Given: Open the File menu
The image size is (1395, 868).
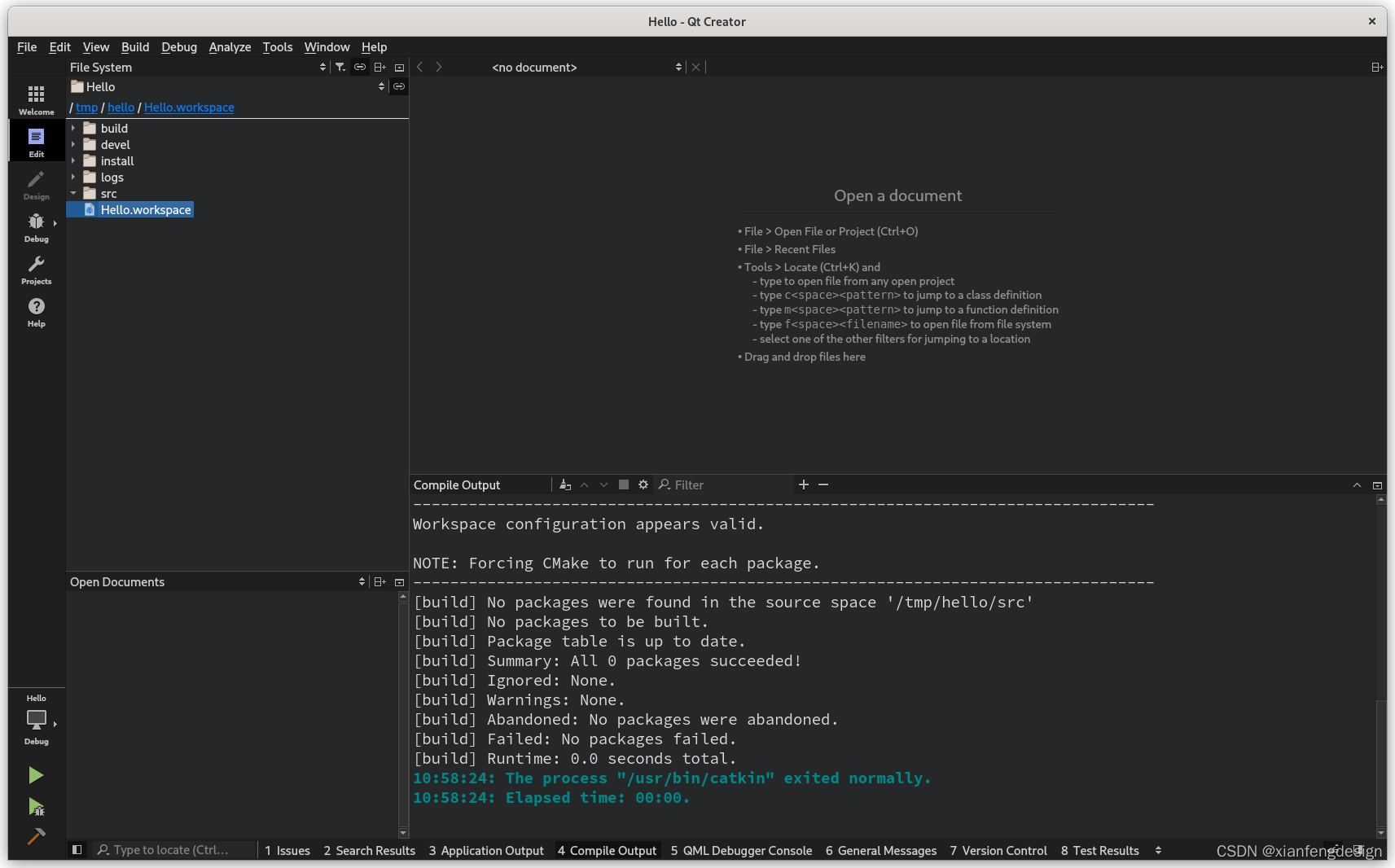Looking at the screenshot, I should coord(27,46).
